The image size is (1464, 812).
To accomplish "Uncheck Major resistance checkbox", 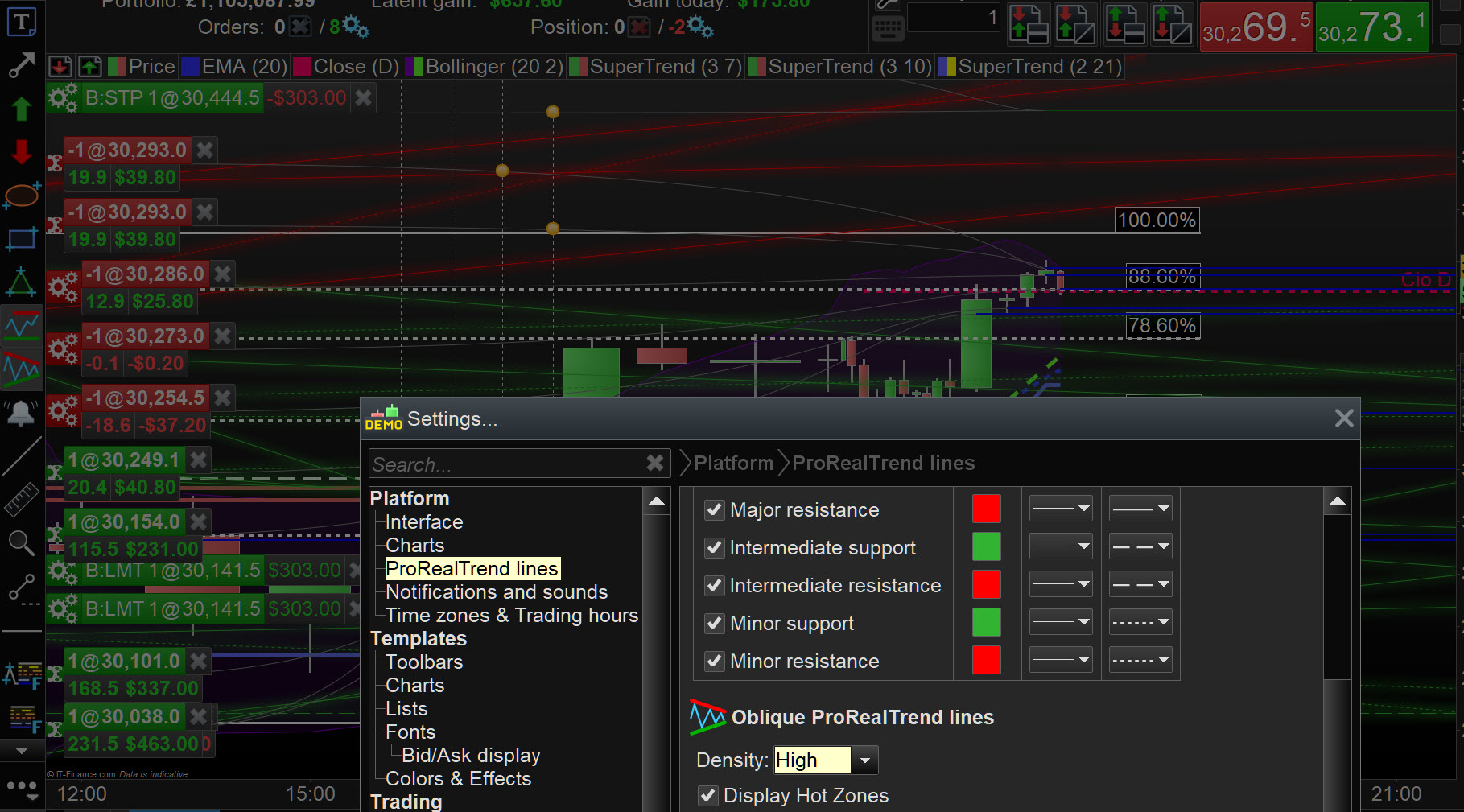I will point(714,510).
